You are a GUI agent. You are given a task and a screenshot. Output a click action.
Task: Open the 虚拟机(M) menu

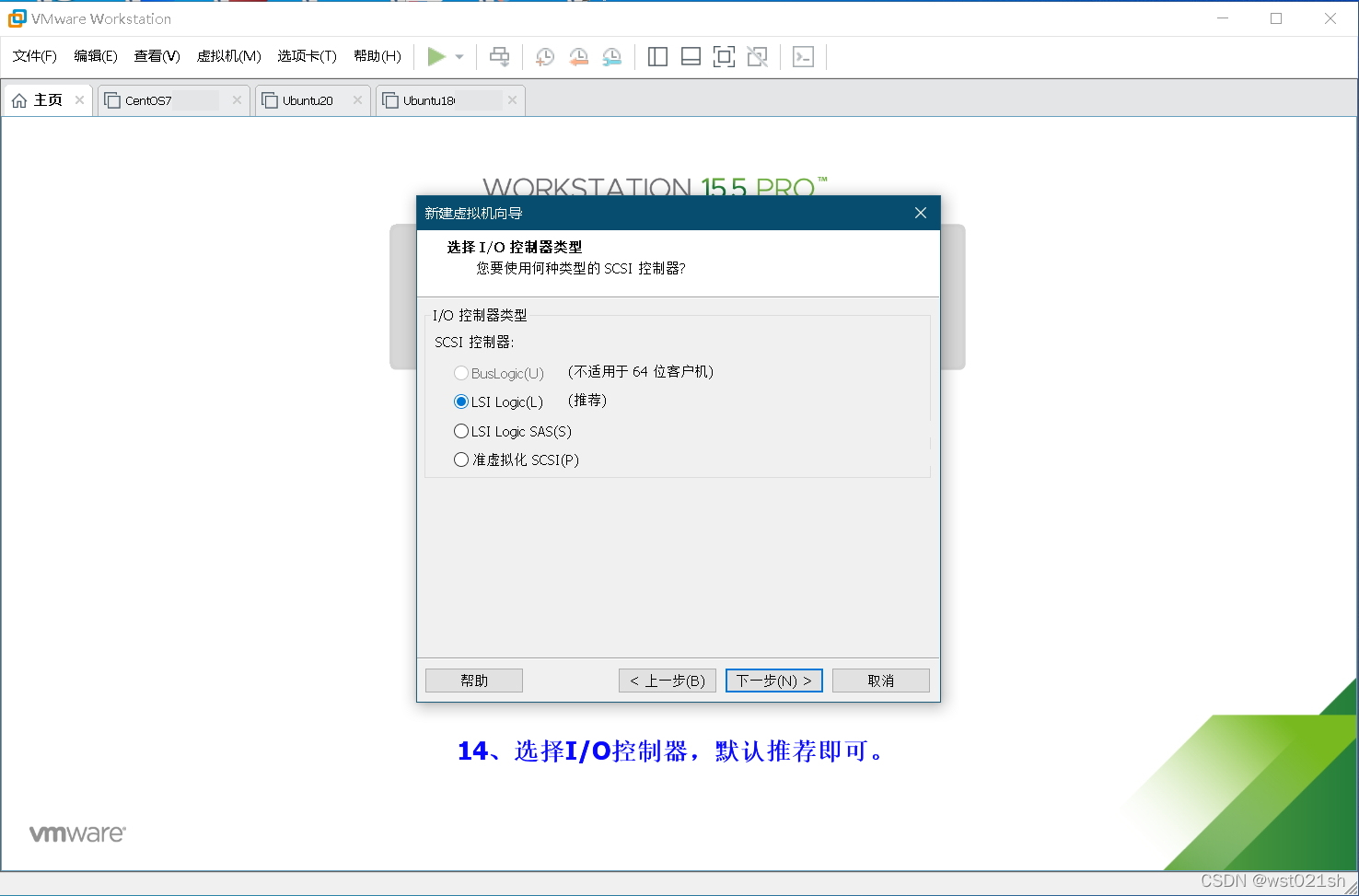(x=229, y=56)
